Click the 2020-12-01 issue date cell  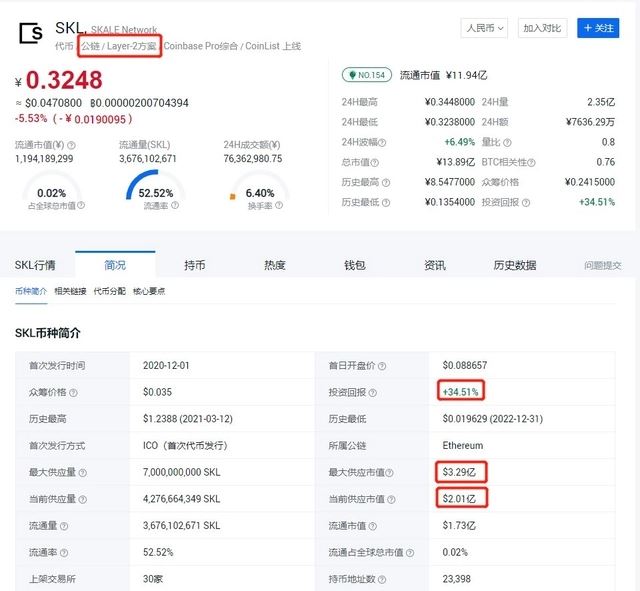tap(166, 365)
